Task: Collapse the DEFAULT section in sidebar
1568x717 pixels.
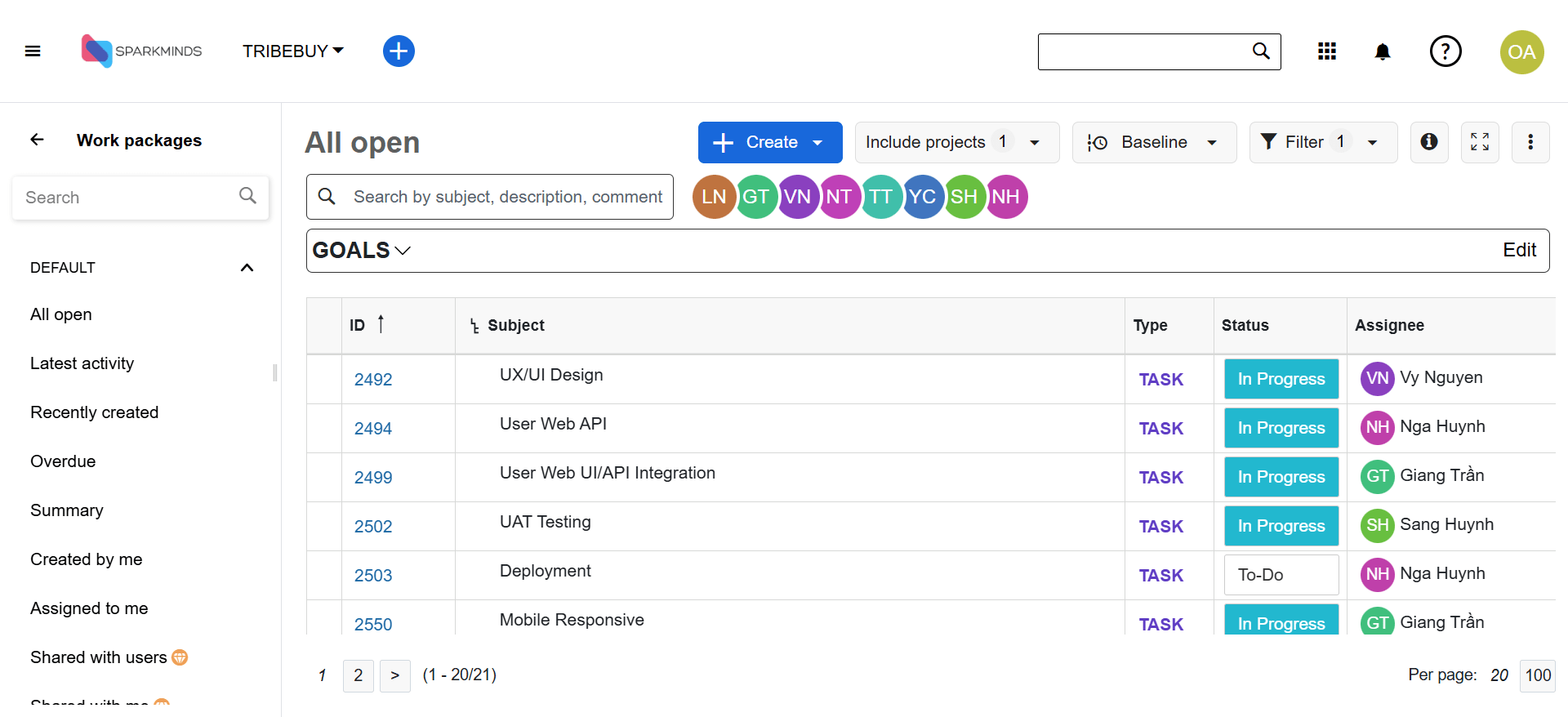Action: pyautogui.click(x=247, y=268)
